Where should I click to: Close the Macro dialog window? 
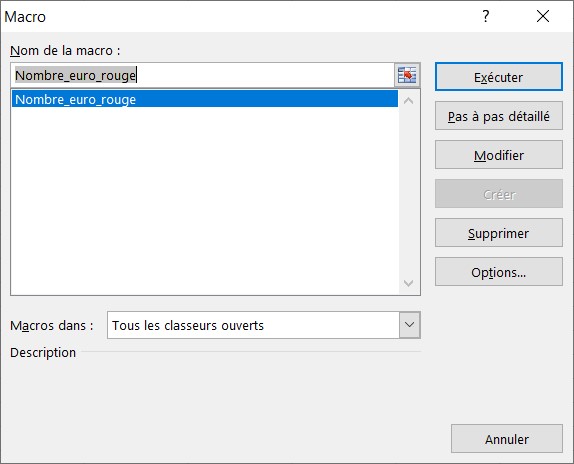click(543, 16)
